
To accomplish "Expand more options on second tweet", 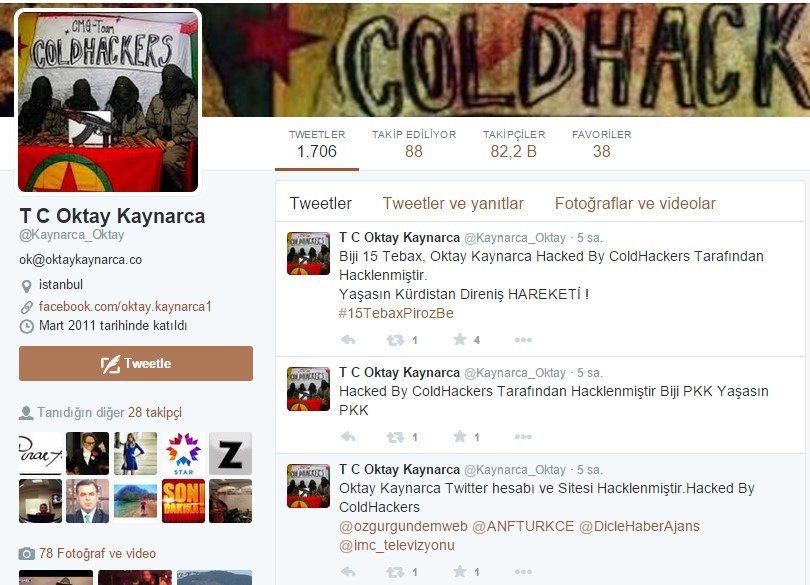I will 523,437.
